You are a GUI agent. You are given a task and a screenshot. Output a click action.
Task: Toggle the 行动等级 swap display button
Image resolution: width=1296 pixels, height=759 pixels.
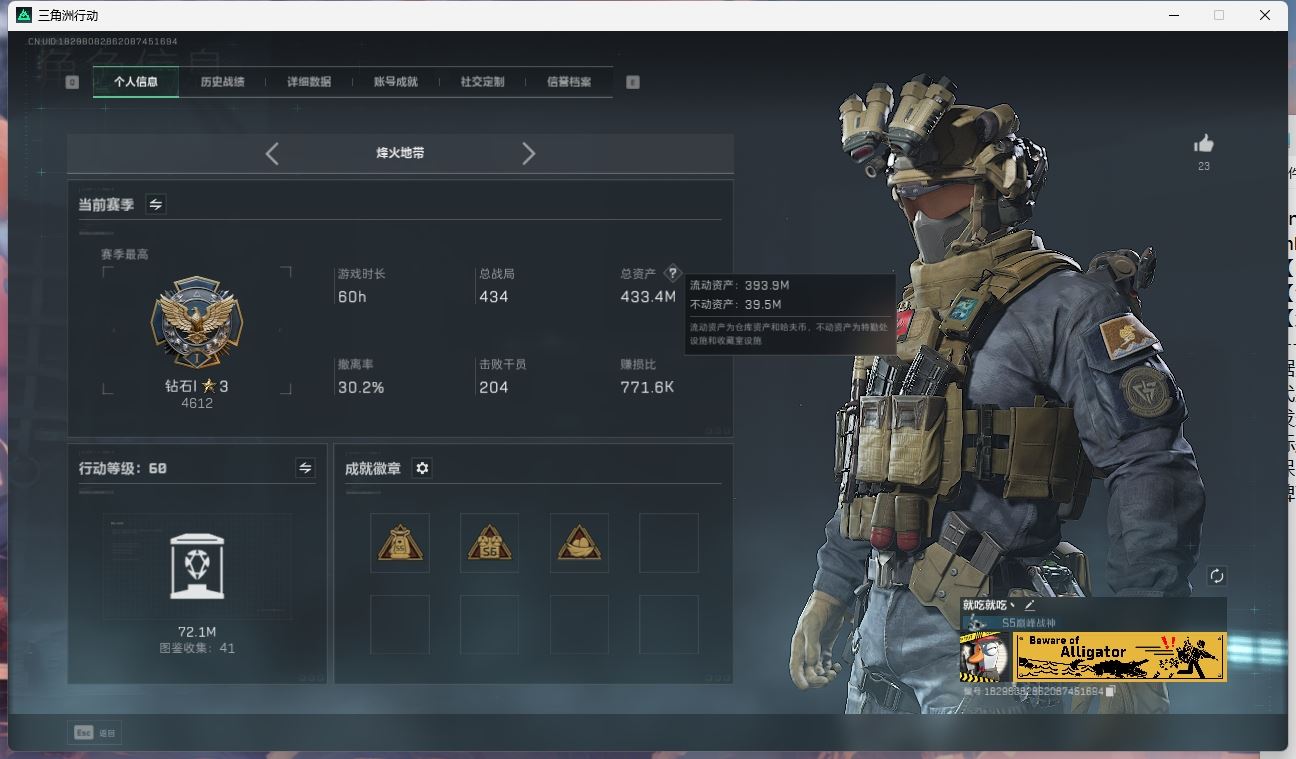(x=305, y=468)
